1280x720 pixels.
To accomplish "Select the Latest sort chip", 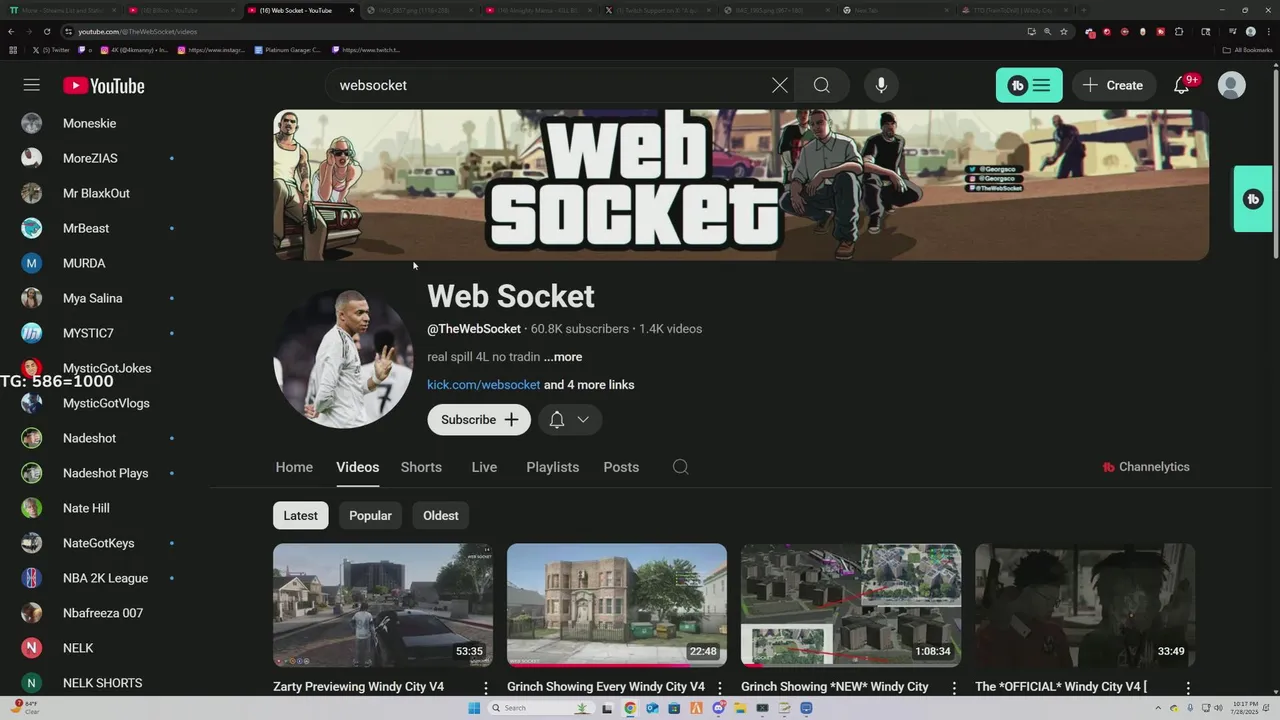I will coord(300,516).
